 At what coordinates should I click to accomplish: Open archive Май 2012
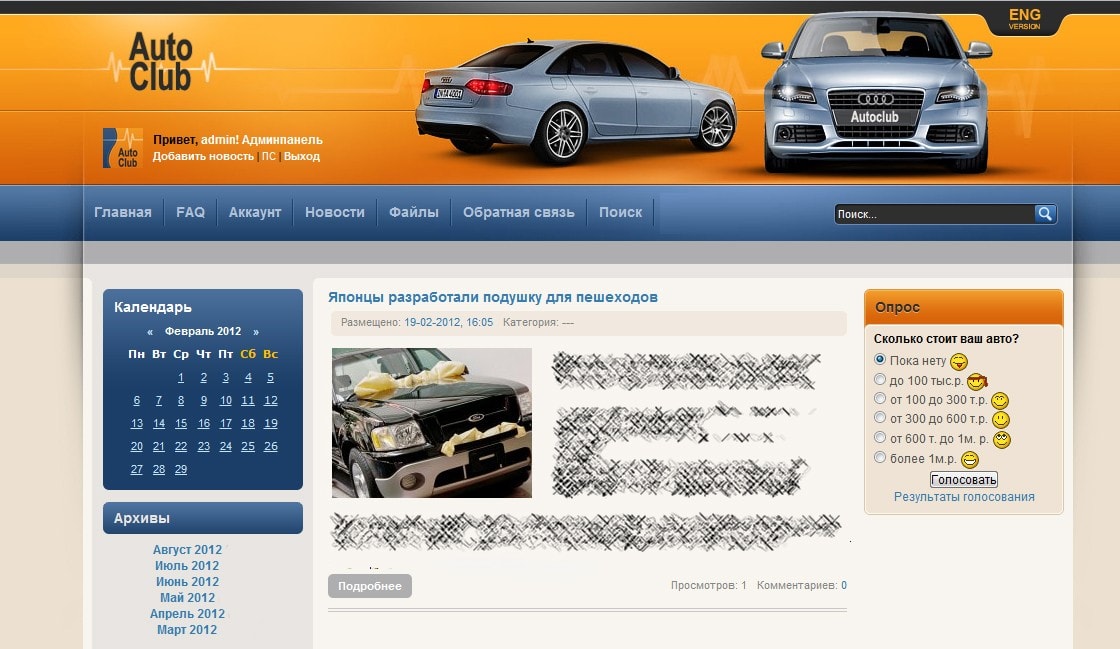(187, 598)
